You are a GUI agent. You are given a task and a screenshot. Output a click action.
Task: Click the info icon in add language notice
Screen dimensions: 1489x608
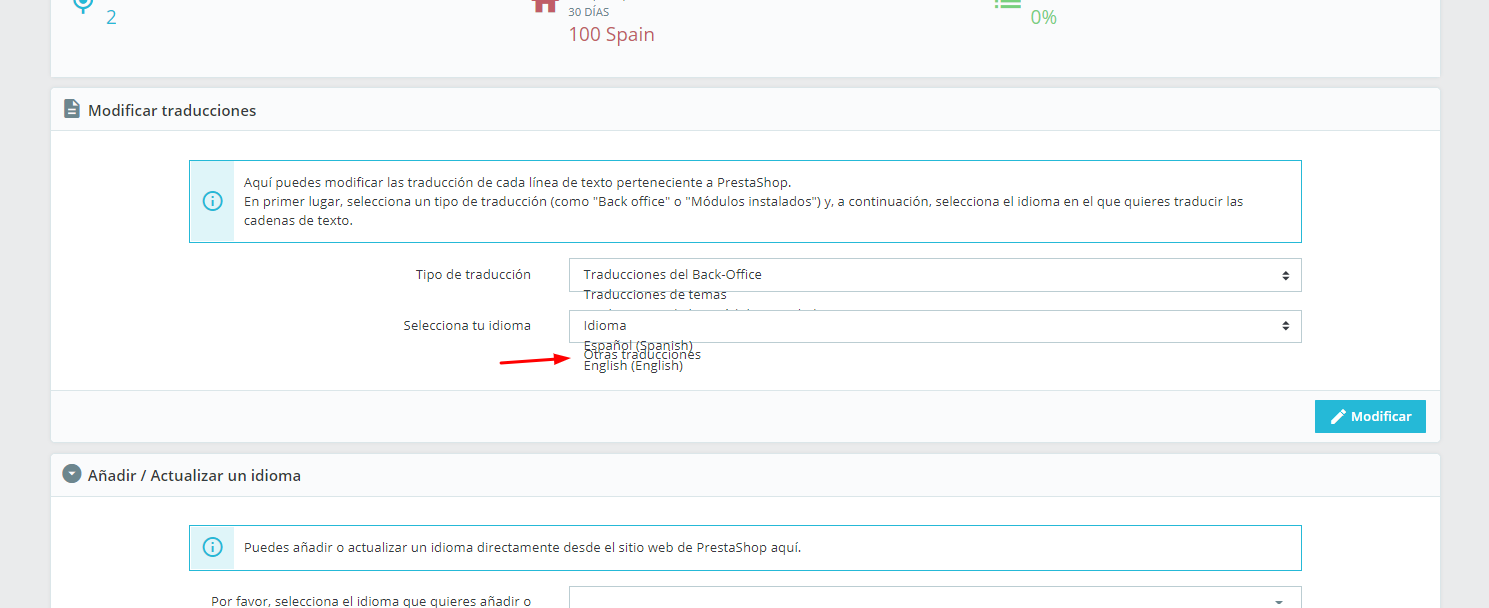[x=212, y=547]
